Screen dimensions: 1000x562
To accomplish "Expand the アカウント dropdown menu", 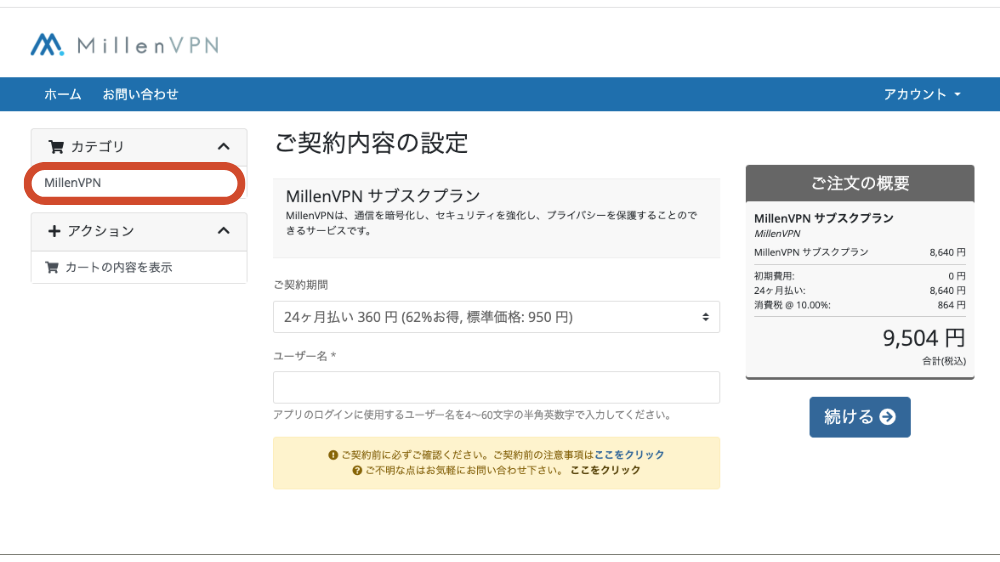I will coord(922,94).
